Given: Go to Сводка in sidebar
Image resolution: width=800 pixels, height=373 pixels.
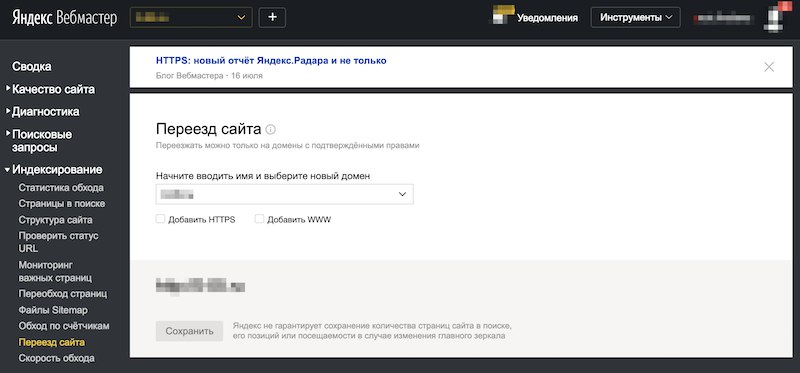Looking at the screenshot, I should 32,67.
